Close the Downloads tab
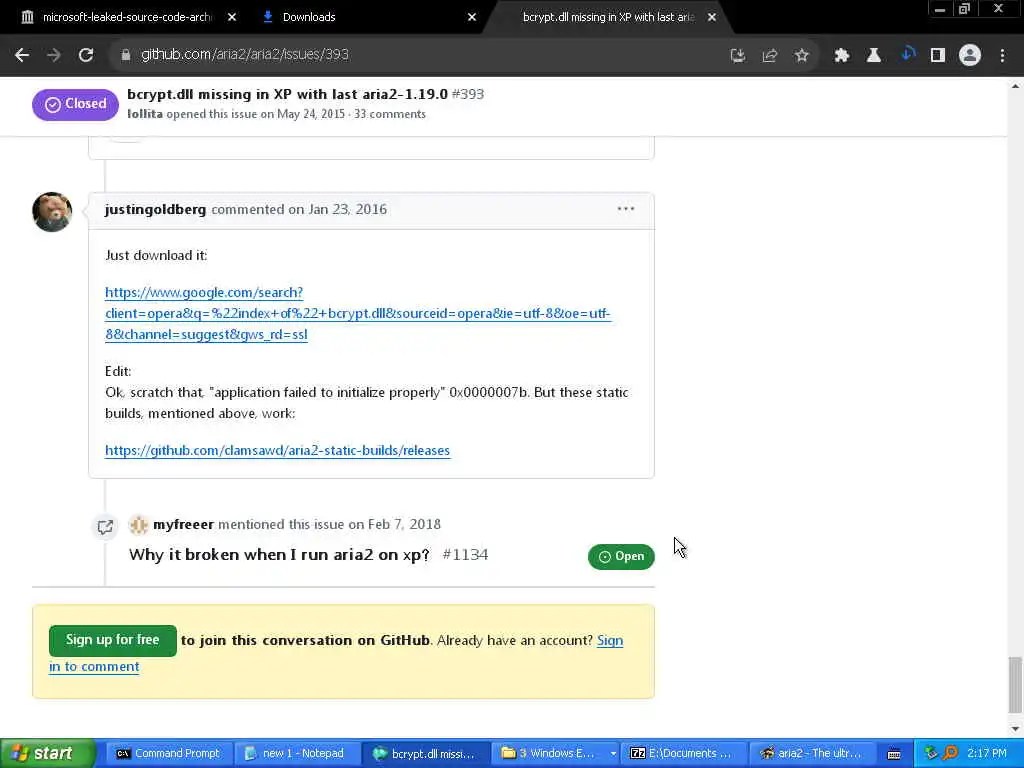 tap(472, 17)
